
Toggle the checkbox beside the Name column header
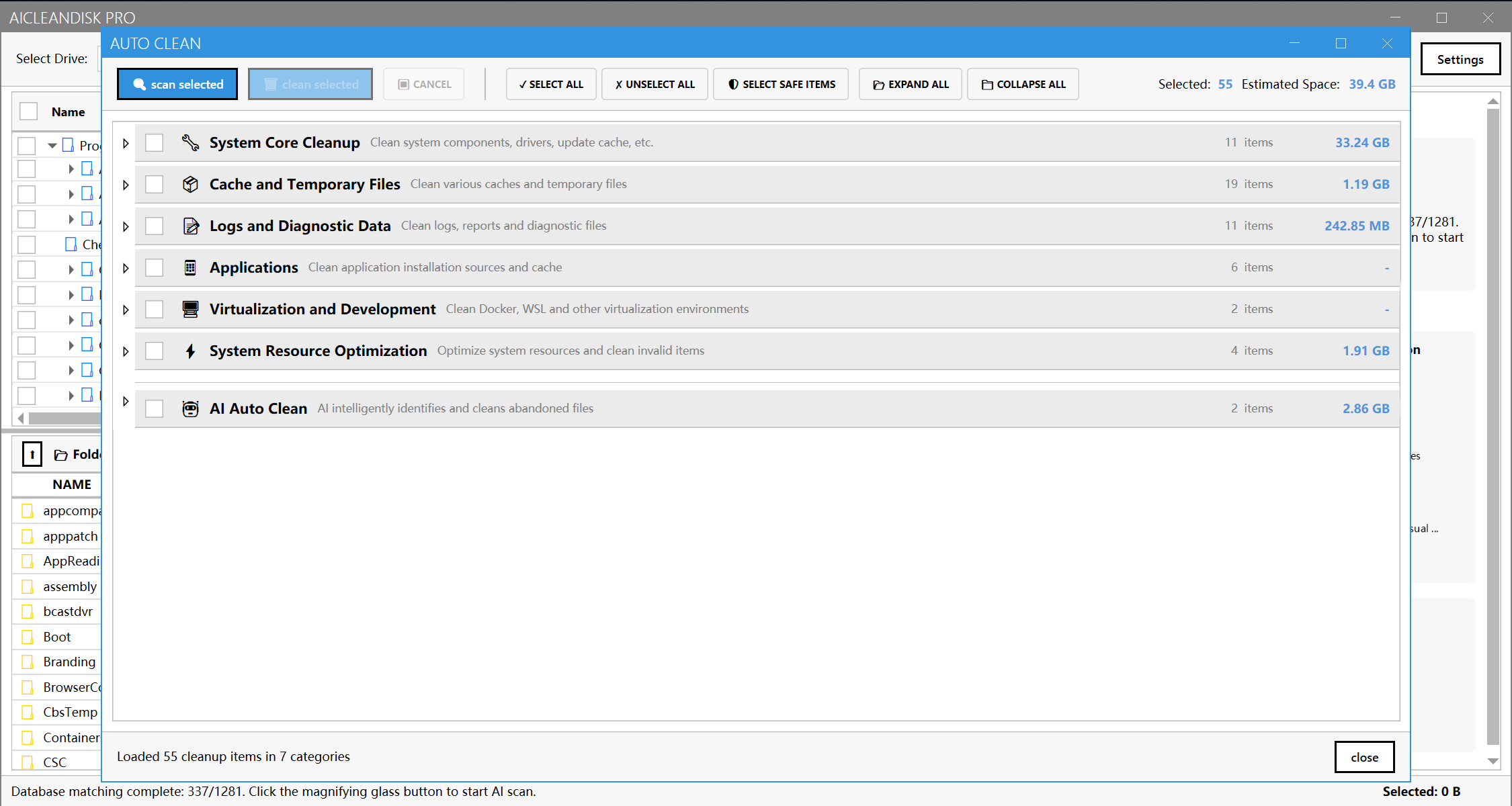28,111
